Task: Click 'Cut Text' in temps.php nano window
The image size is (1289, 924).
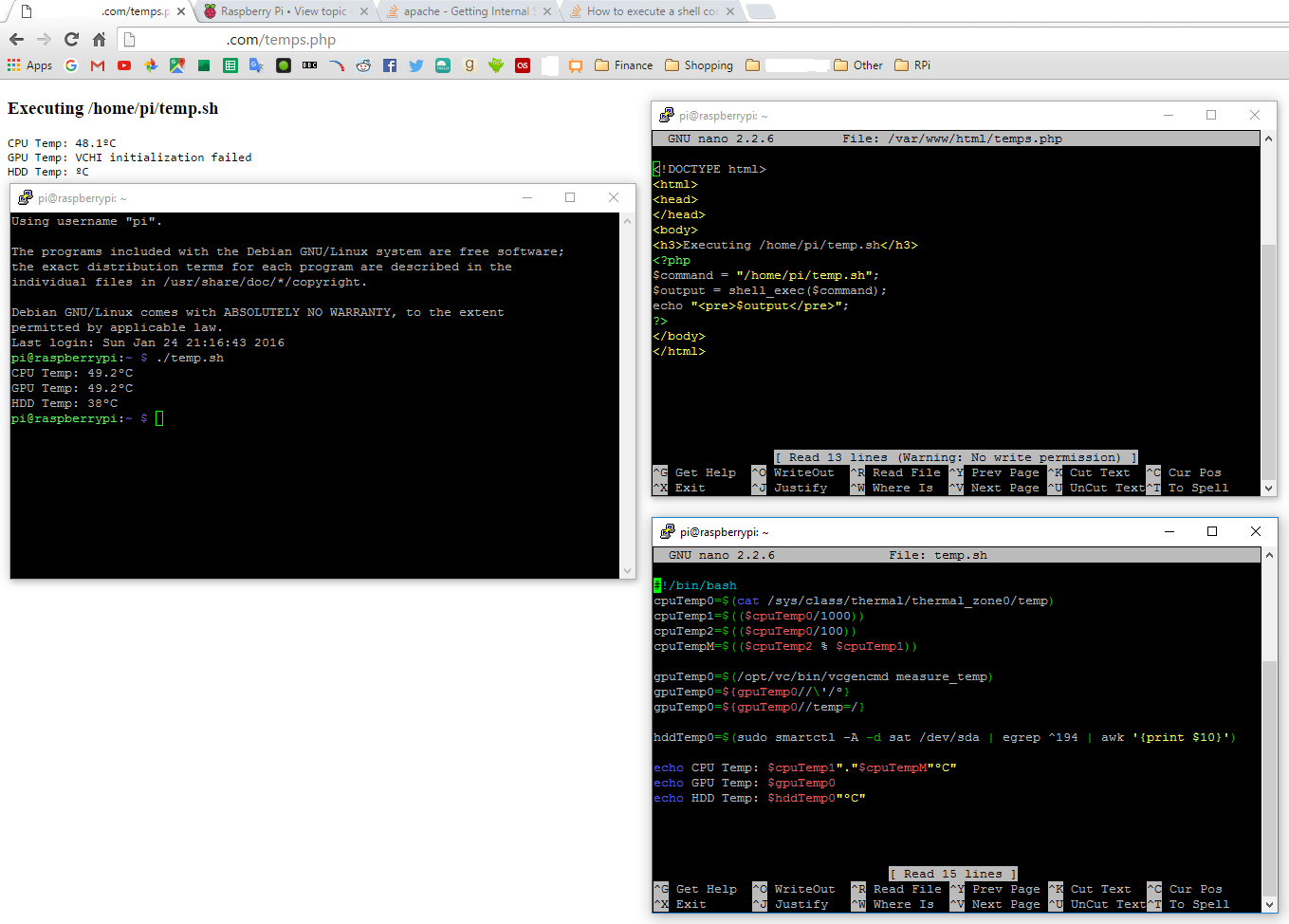Action: [1099, 472]
